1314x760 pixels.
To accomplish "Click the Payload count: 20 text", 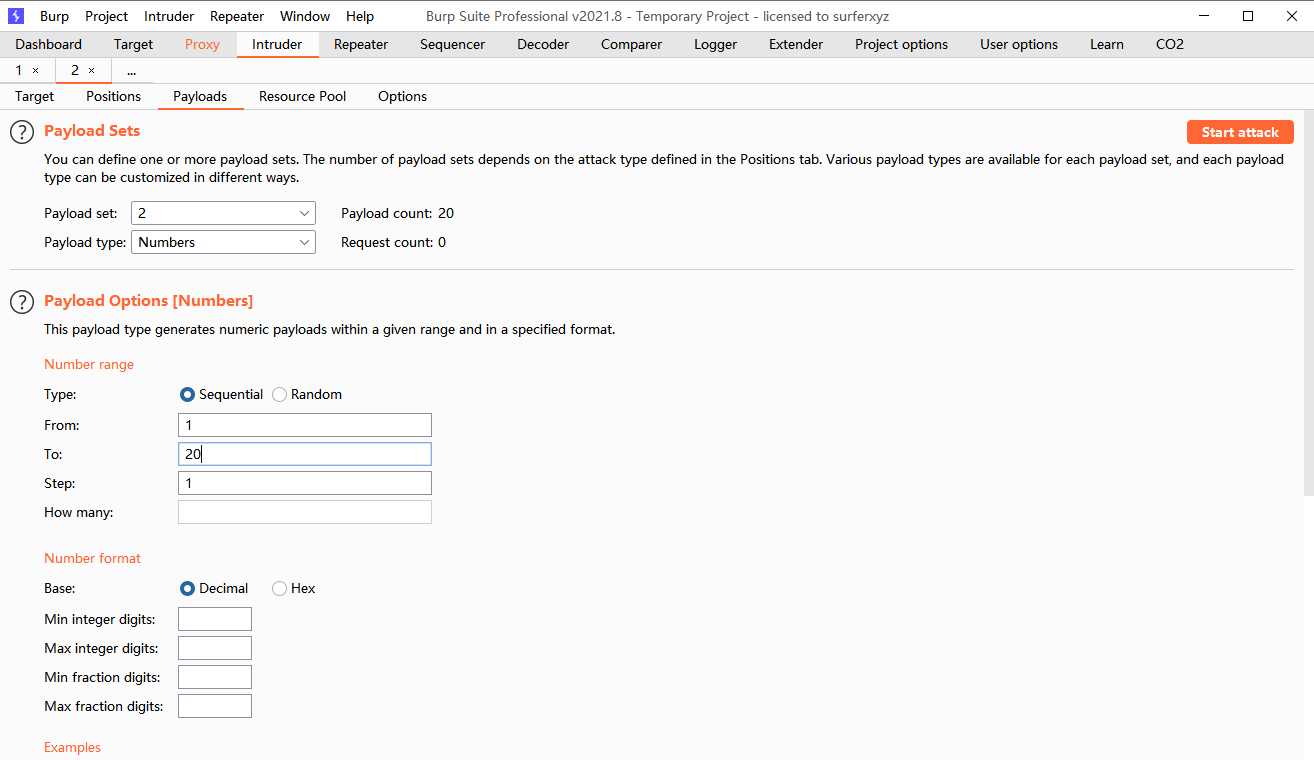I will point(397,213).
